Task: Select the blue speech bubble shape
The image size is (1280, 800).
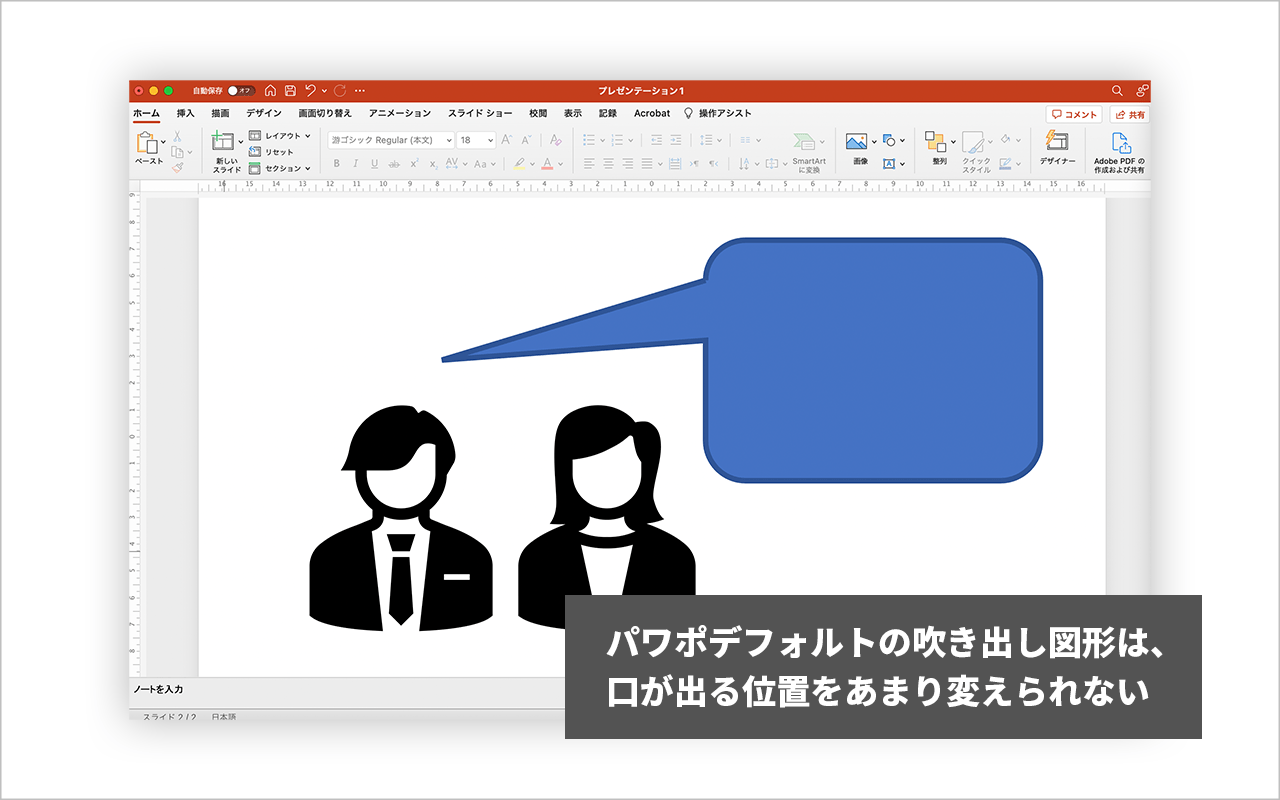Action: tap(872, 360)
